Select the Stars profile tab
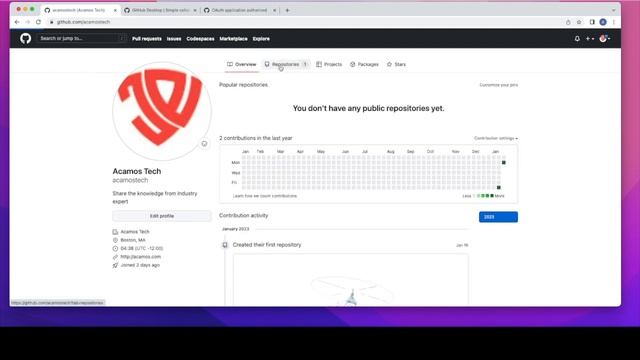The image size is (640, 360). coord(396,64)
